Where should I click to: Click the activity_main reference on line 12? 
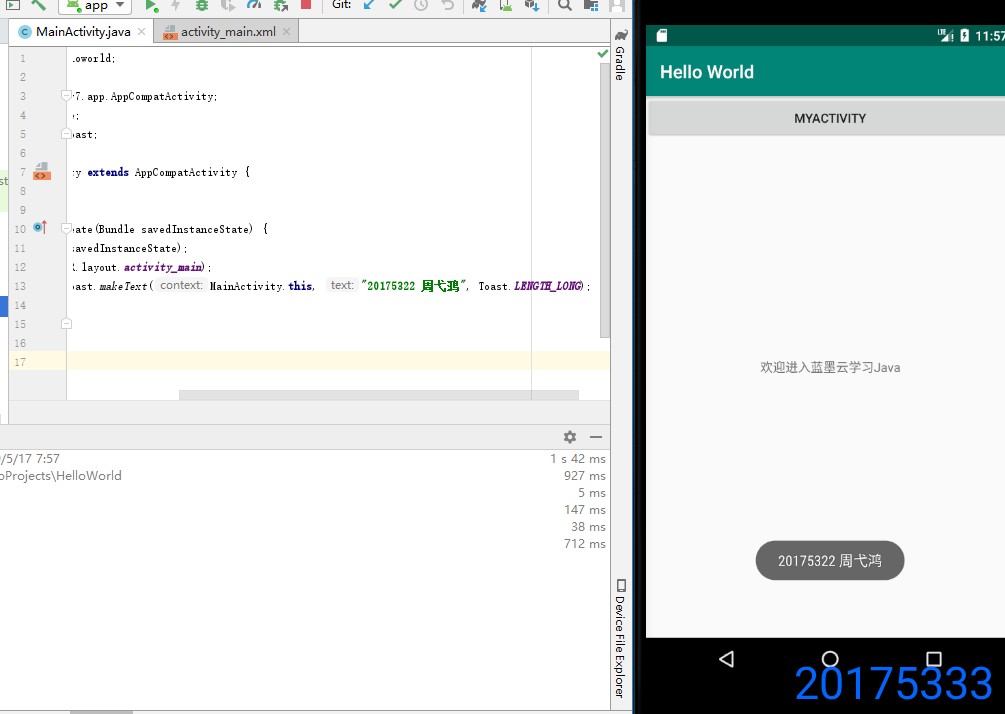coord(163,267)
